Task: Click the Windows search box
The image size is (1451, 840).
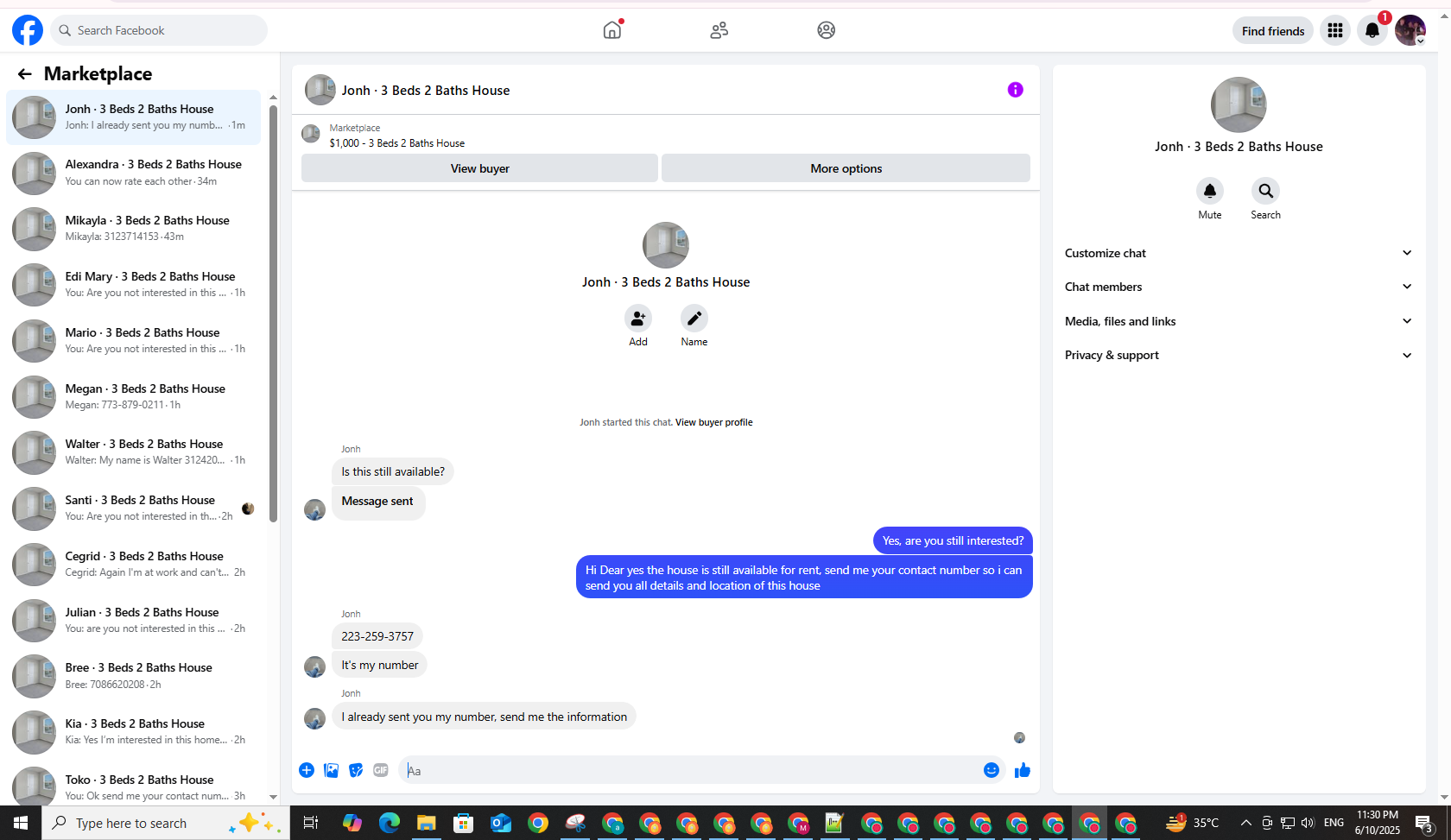Action: pyautogui.click(x=166, y=823)
